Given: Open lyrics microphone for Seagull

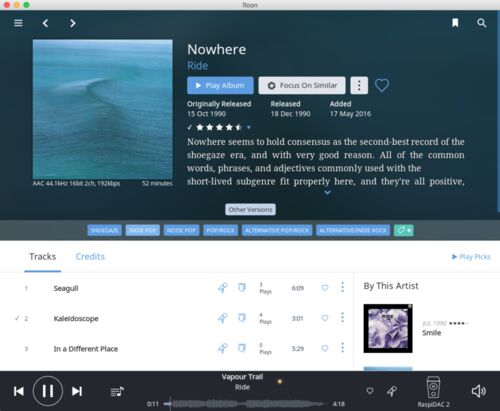Looking at the screenshot, I should (223, 288).
